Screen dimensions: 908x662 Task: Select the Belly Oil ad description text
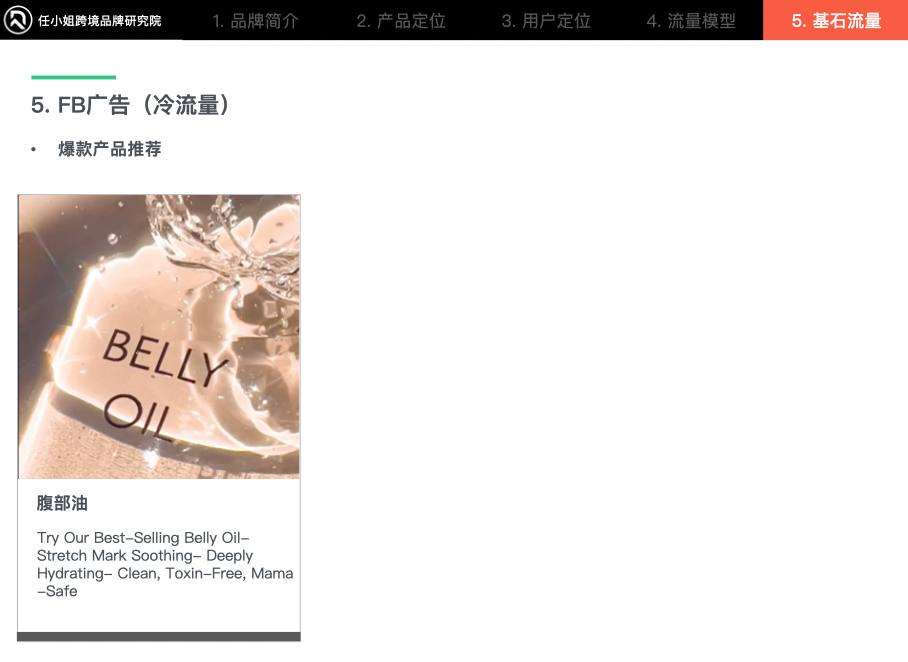[165, 564]
